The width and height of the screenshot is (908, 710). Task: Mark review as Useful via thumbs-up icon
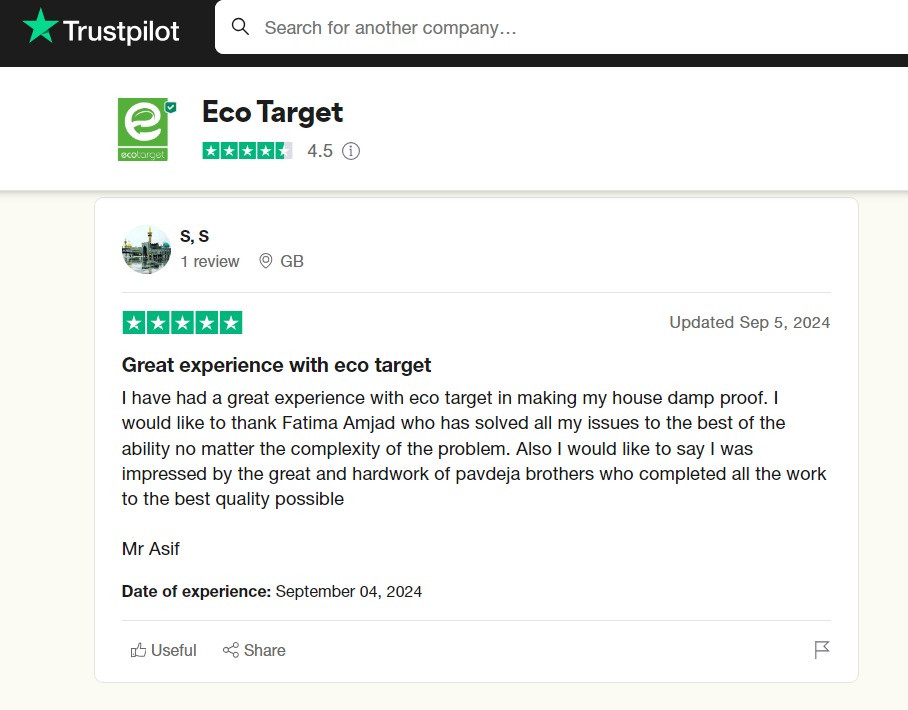click(x=138, y=651)
